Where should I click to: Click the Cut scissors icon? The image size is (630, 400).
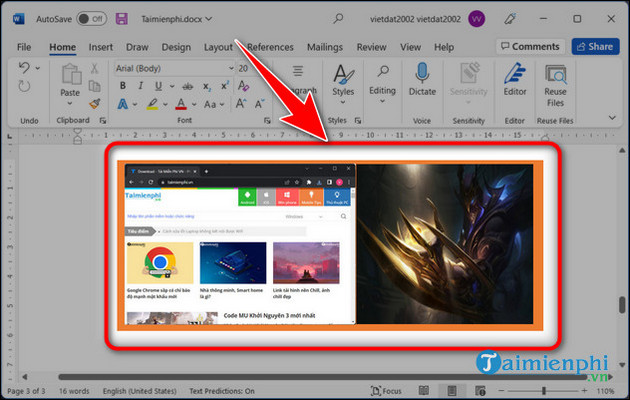click(94, 68)
